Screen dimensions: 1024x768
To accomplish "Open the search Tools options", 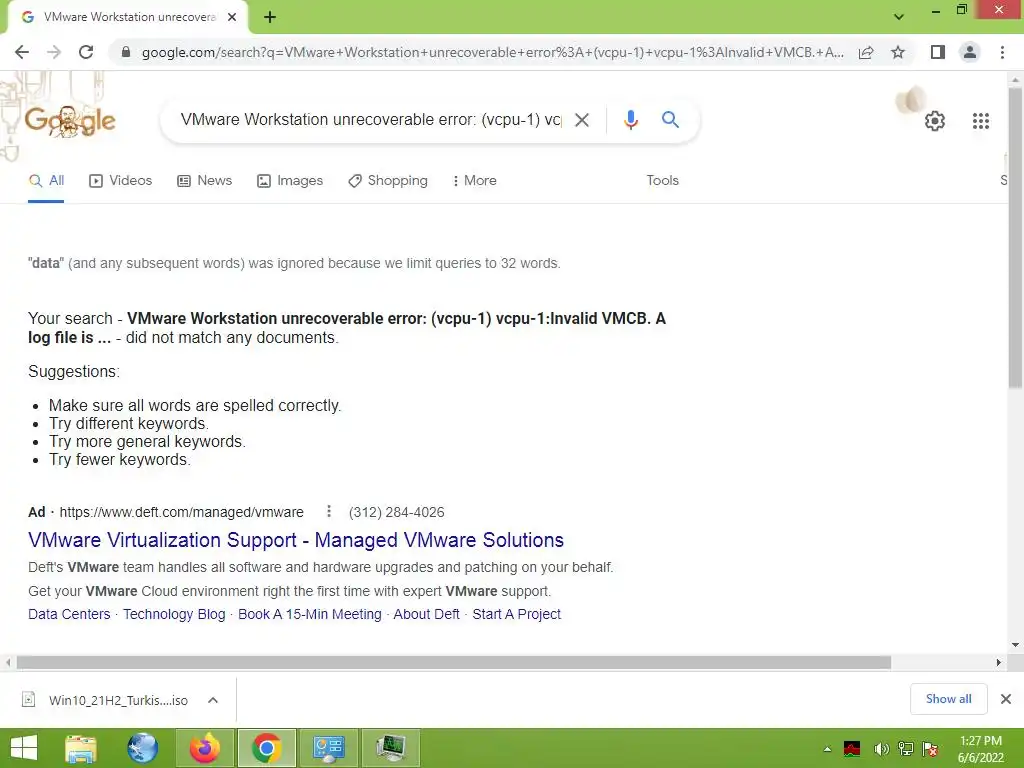I will (662, 181).
